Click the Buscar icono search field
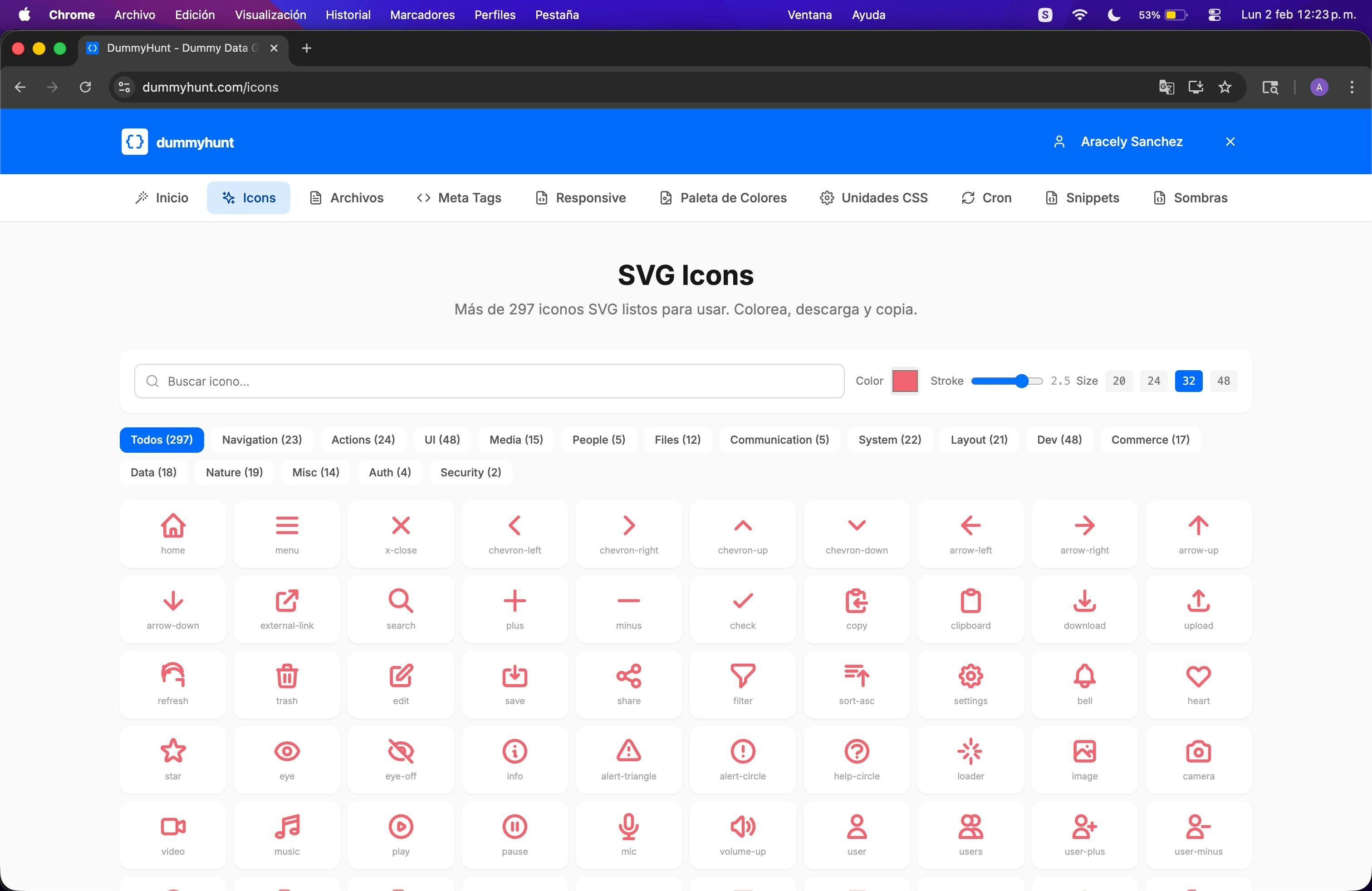Viewport: 1372px width, 891px height. [489, 381]
